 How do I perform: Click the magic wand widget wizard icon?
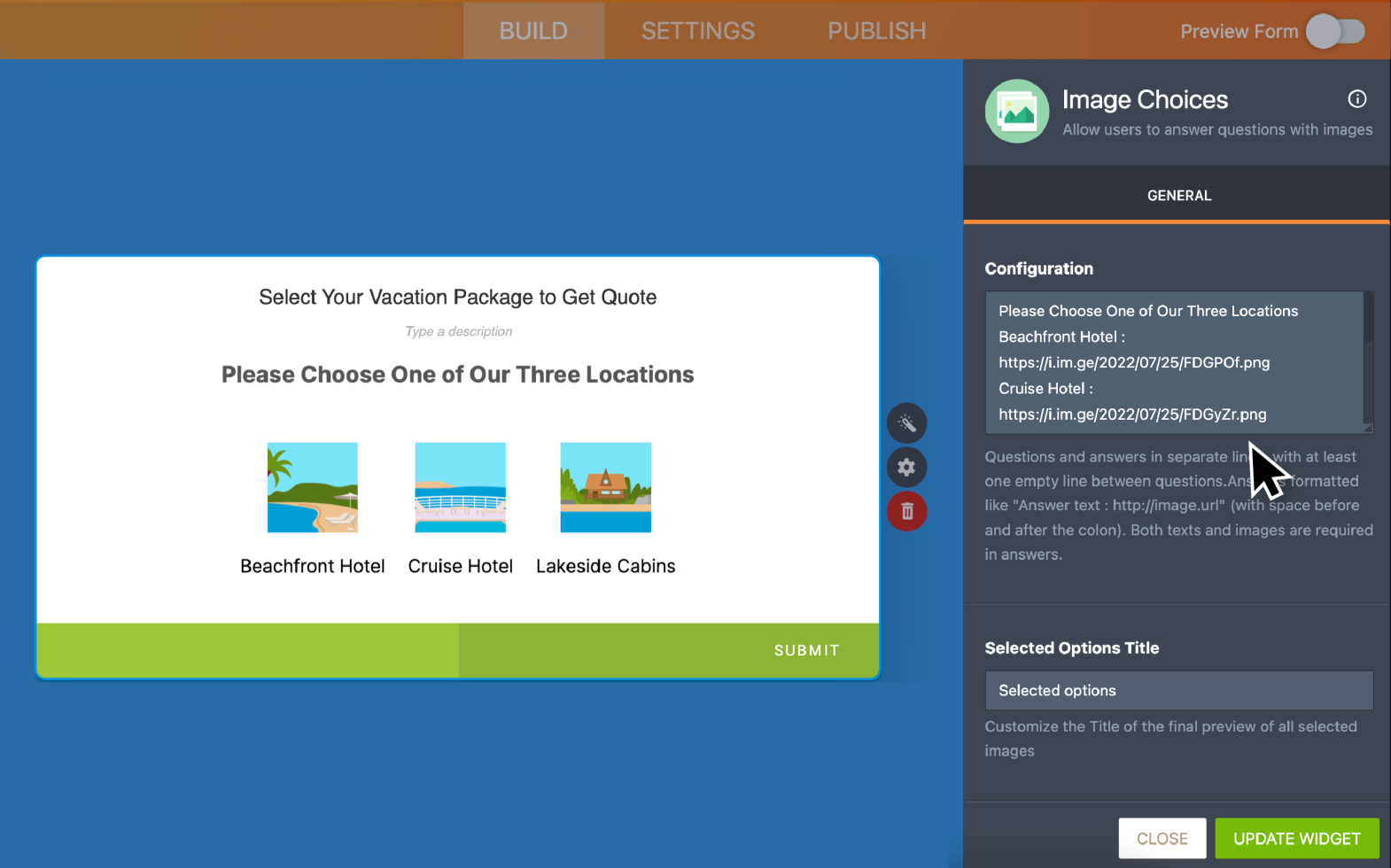click(x=906, y=423)
